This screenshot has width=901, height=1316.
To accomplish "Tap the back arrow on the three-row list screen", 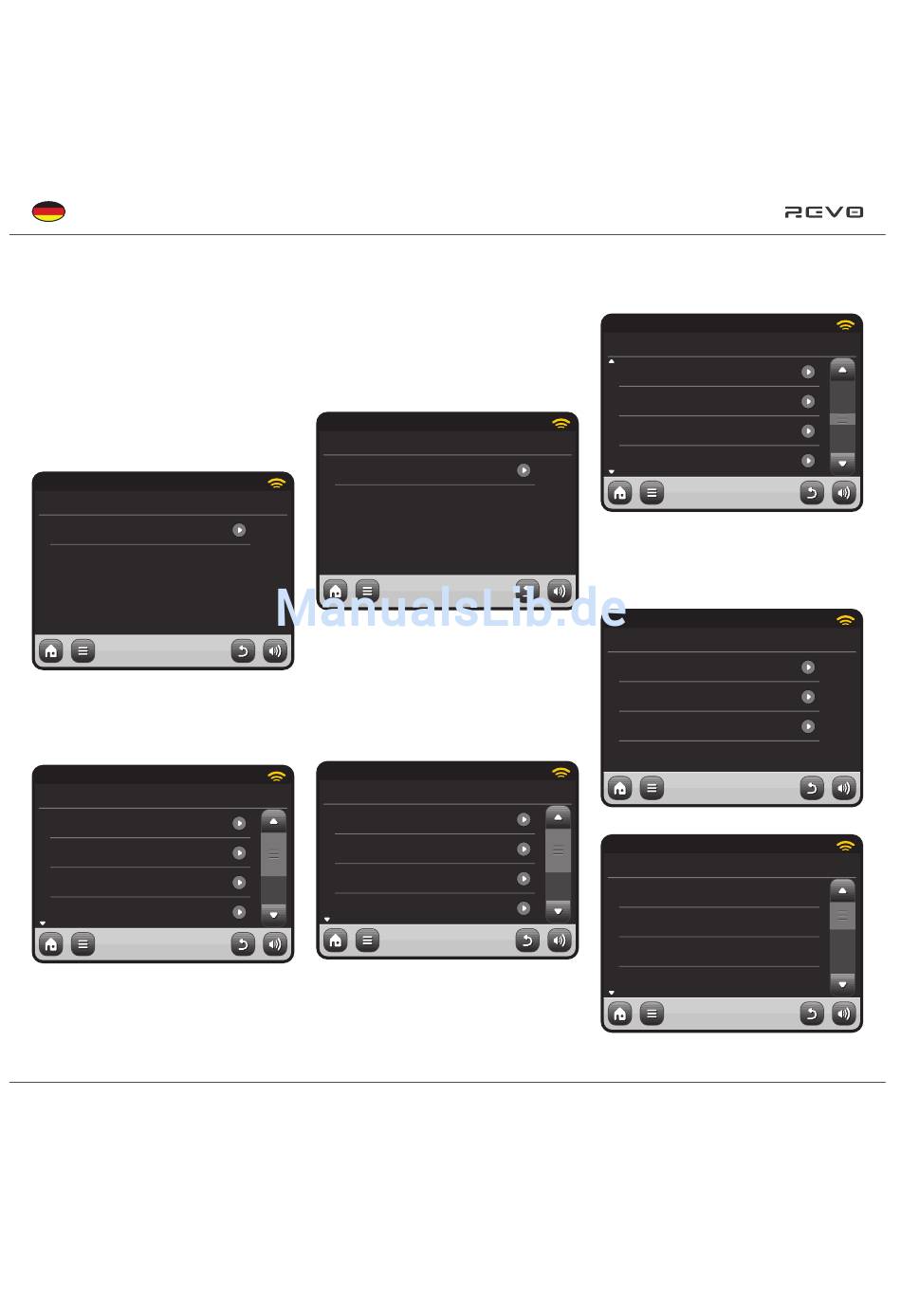I will (812, 788).
